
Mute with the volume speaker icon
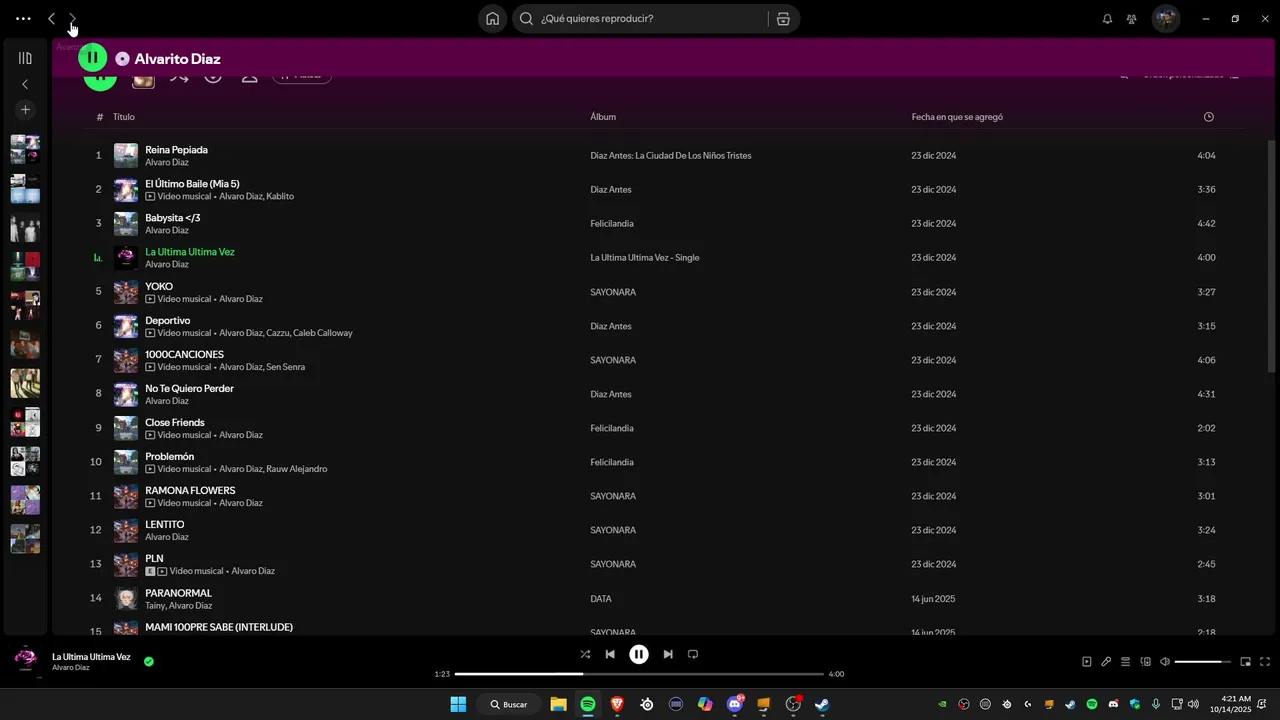tap(1165, 661)
